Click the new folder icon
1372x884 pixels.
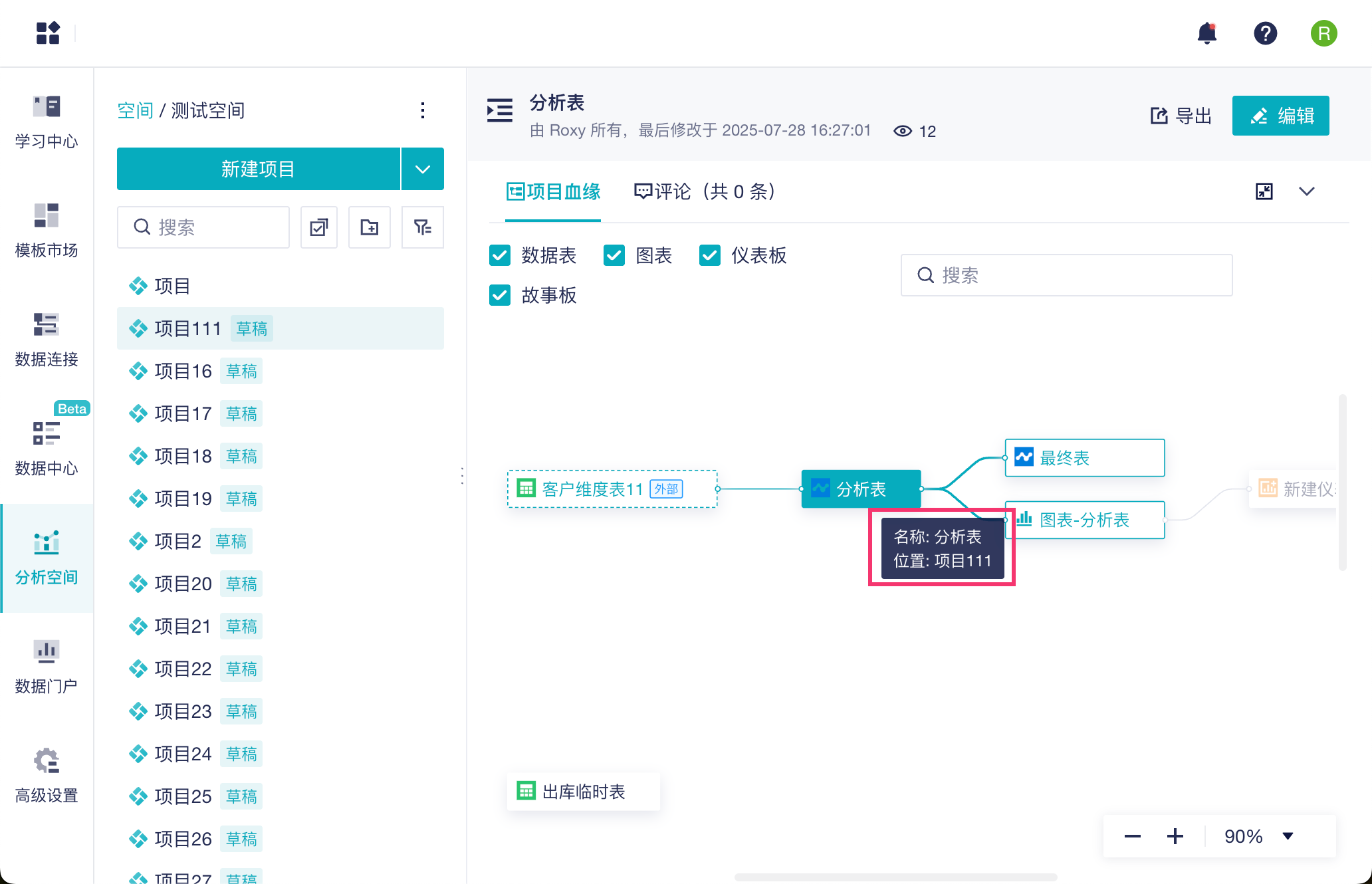point(370,227)
